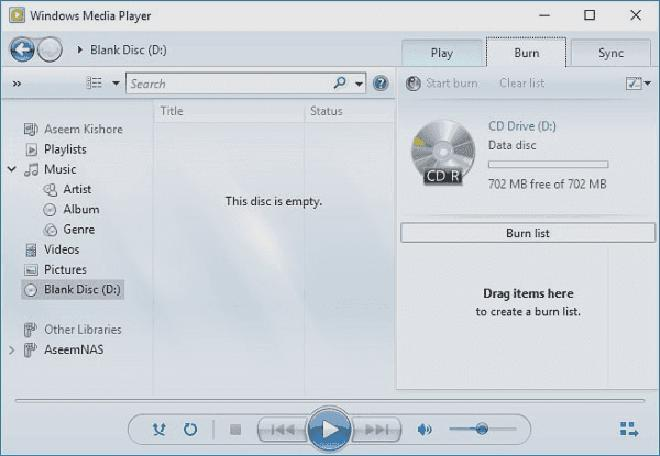Switch to Now Playing view
This screenshot has height=456, width=660.
(629, 429)
